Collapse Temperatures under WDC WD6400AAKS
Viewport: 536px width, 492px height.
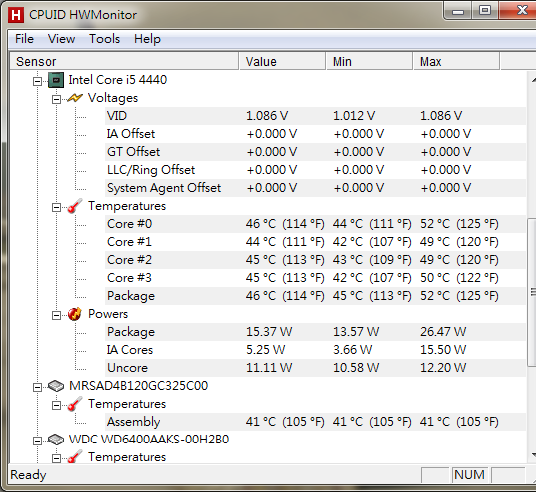56,458
